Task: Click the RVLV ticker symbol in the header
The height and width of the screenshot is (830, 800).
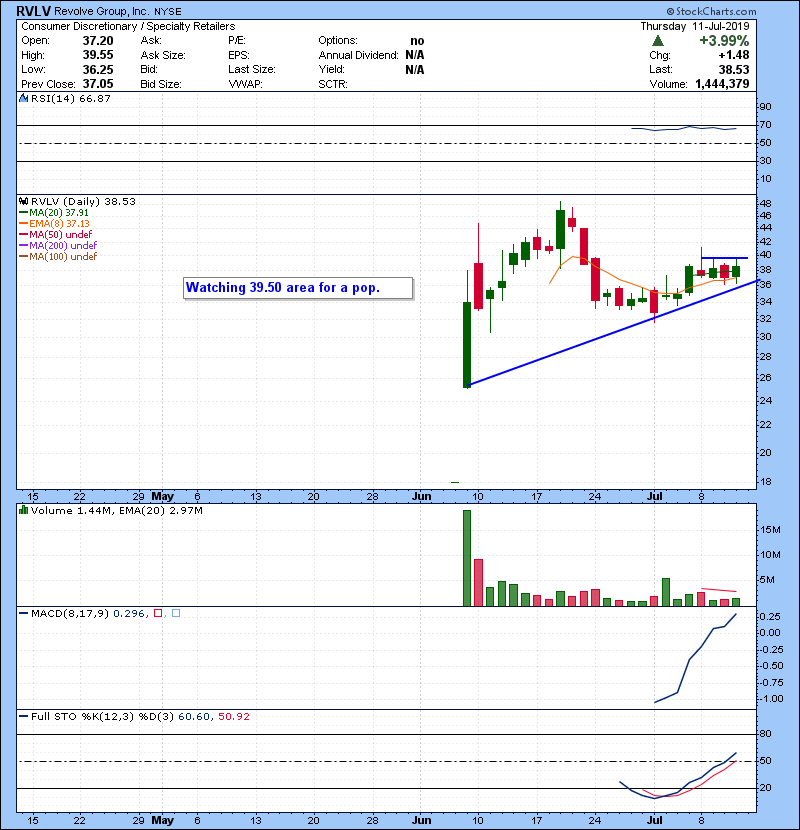Action: click(33, 11)
